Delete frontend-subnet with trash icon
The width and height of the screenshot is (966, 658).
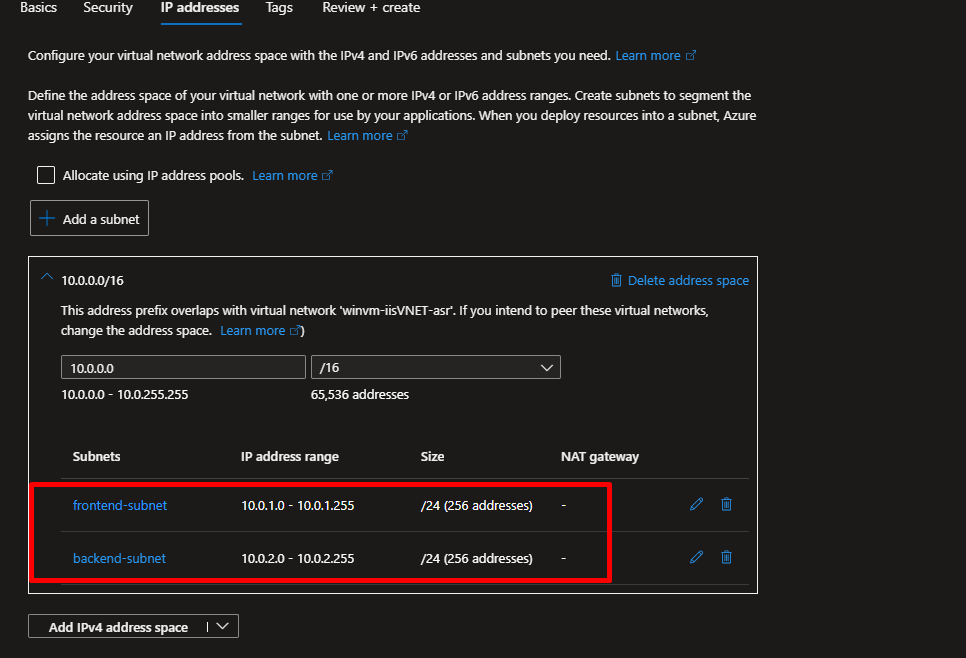click(x=727, y=505)
